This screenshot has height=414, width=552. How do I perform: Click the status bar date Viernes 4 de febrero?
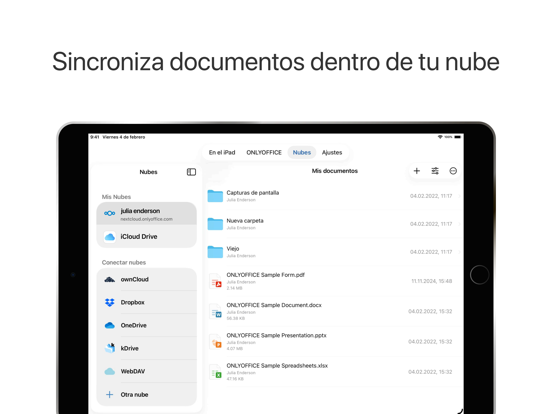124,137
